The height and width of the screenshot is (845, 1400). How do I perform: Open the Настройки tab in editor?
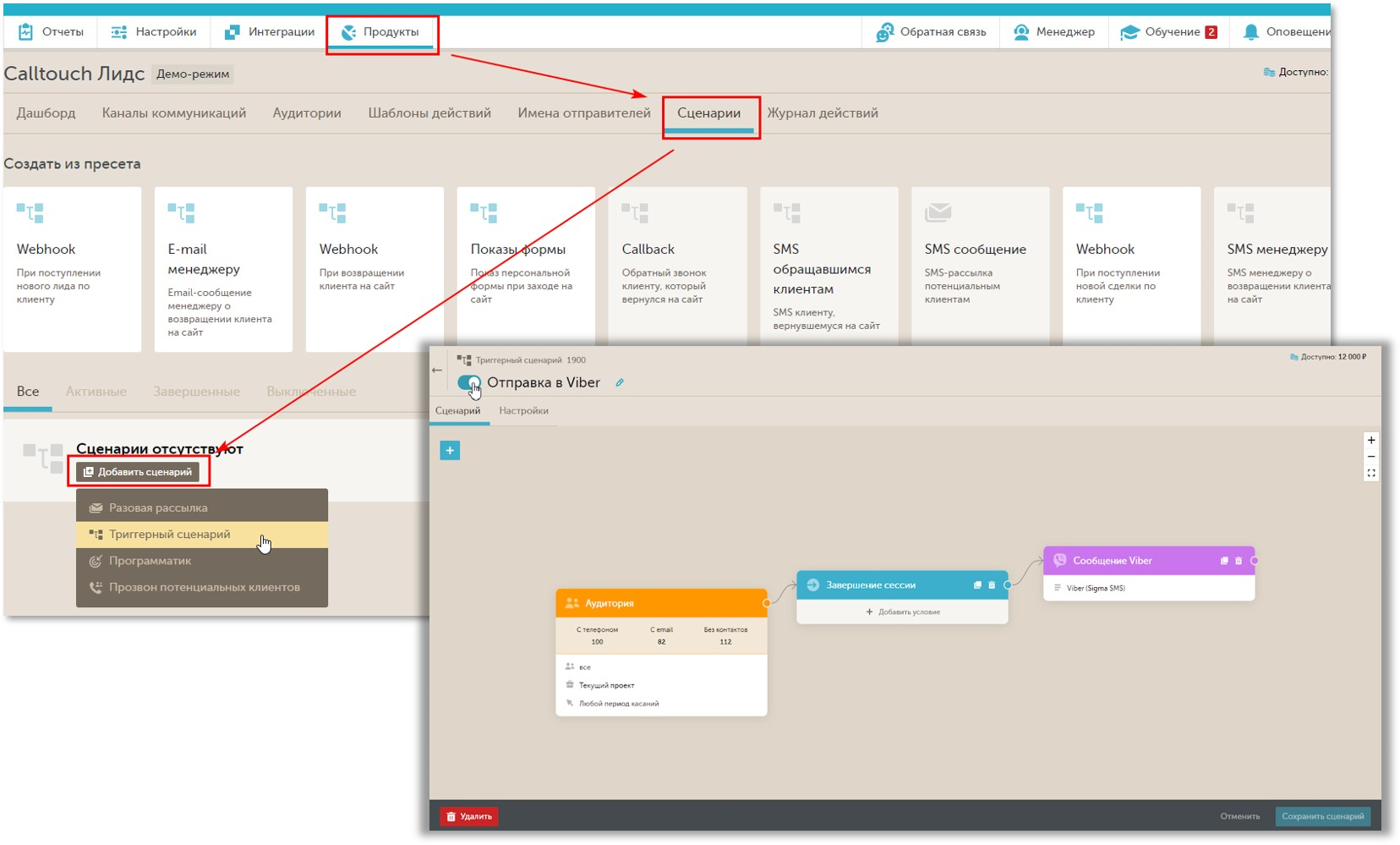(x=523, y=411)
